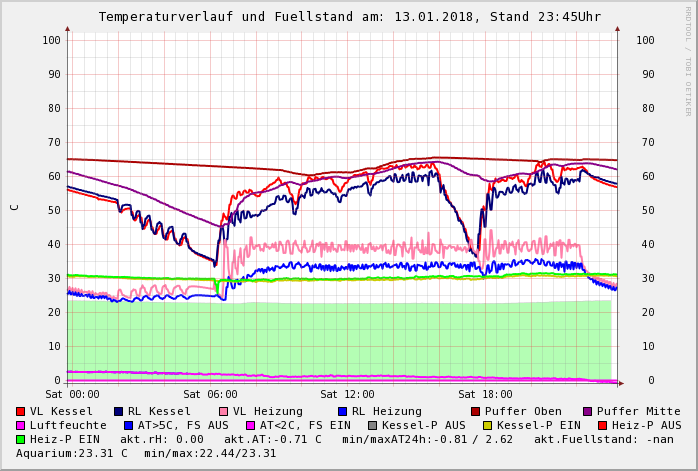
Task: Select the blue RL Heizung legend swatch
Action: coord(342,411)
